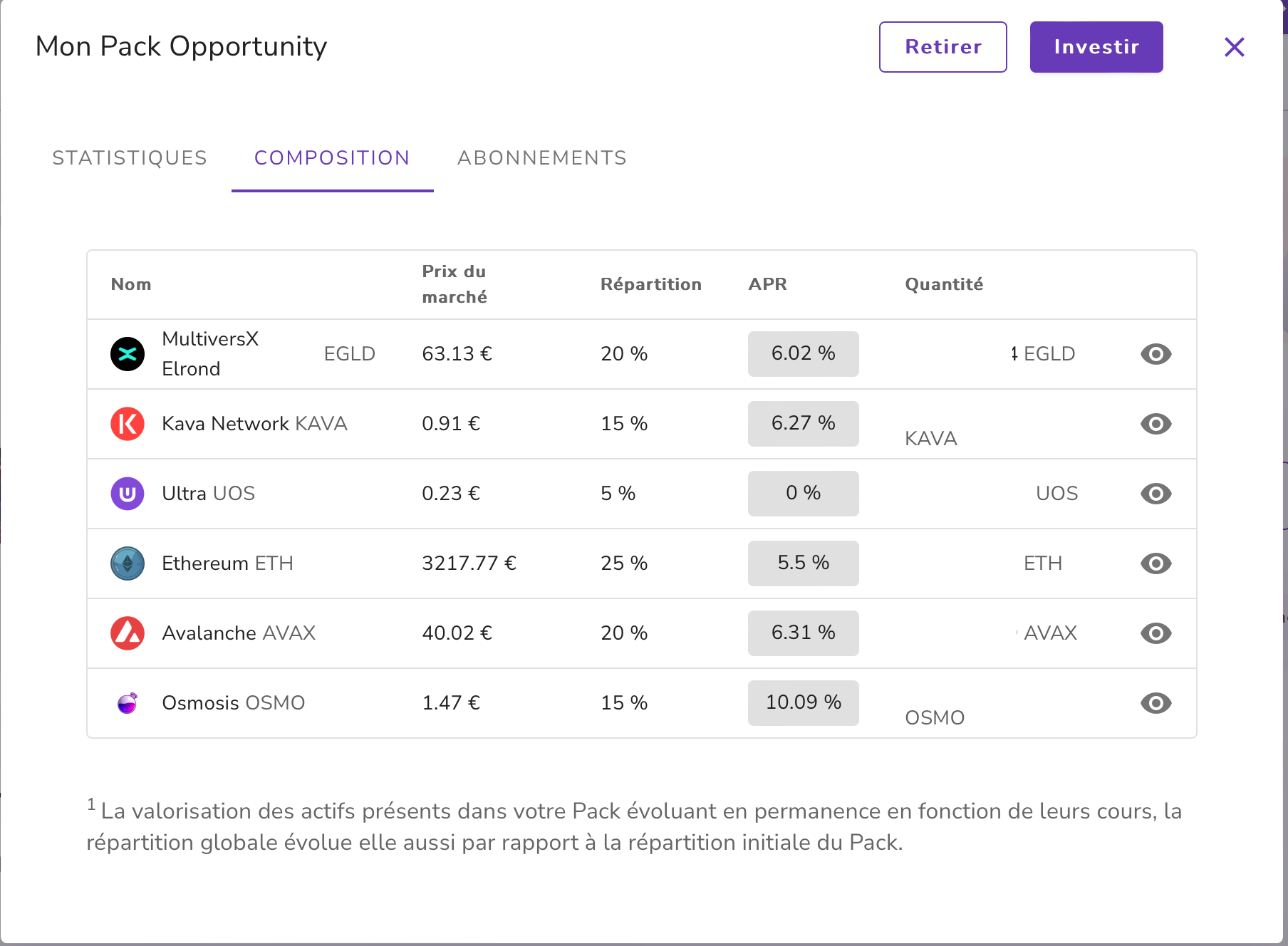
Task: Click the Investir button
Action: pyautogui.click(x=1096, y=47)
